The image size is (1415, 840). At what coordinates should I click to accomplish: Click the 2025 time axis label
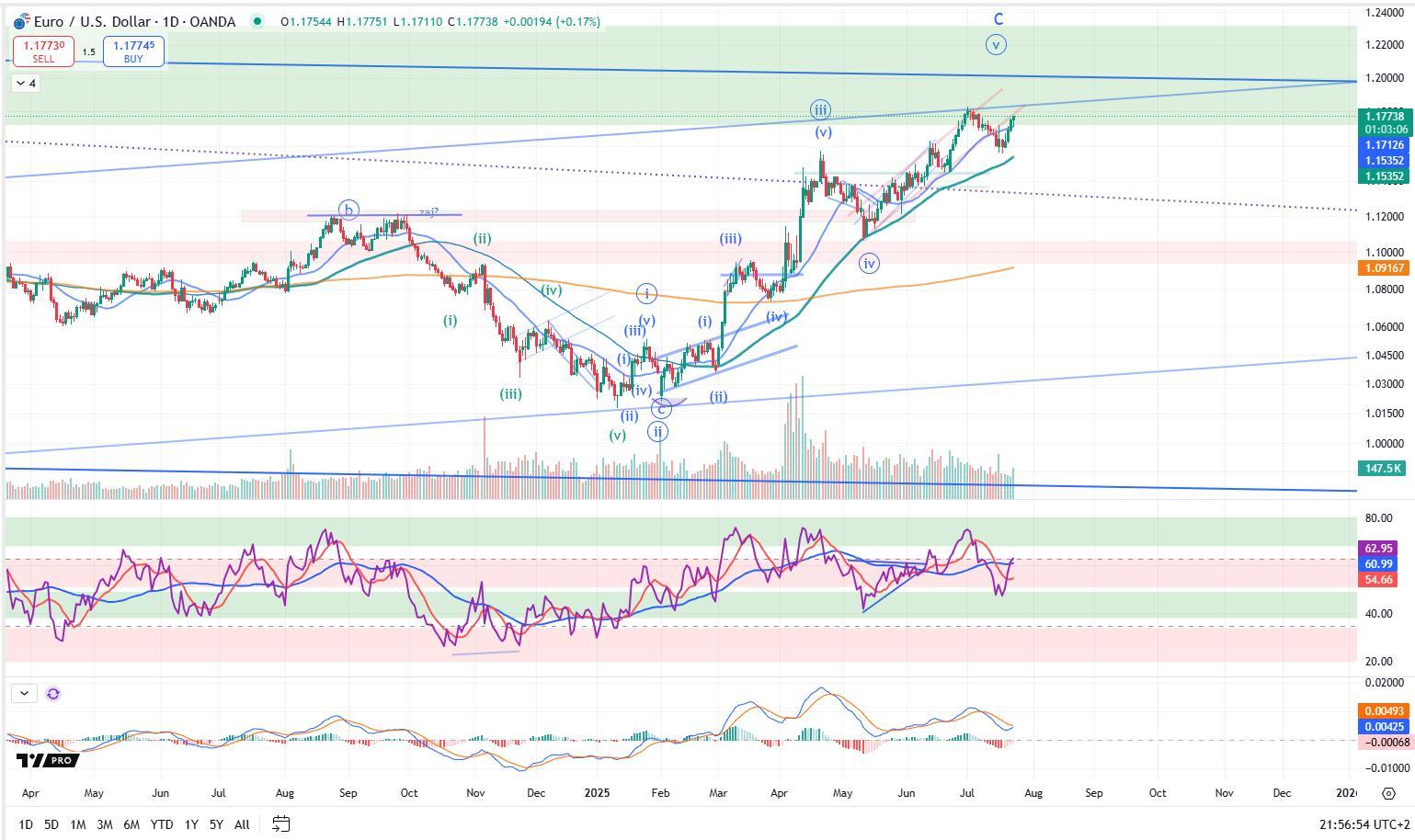coord(597,792)
